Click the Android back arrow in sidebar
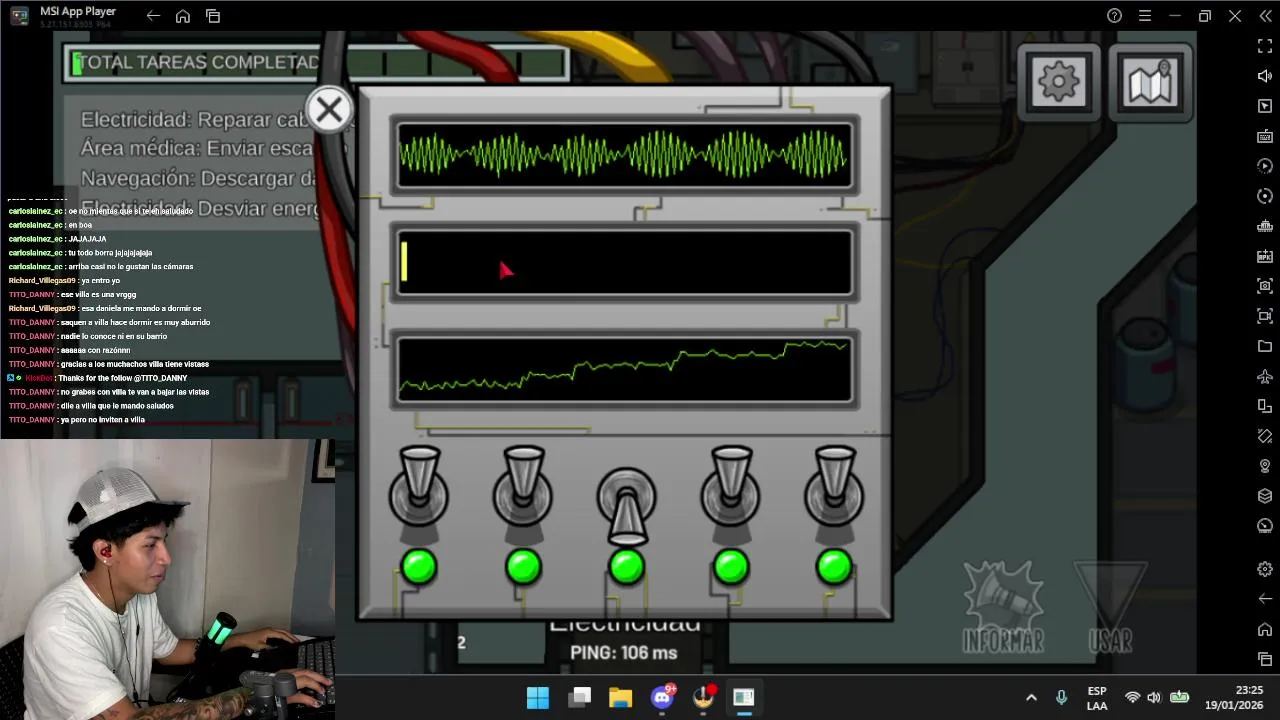This screenshot has width=1280, height=720. pos(1265,598)
